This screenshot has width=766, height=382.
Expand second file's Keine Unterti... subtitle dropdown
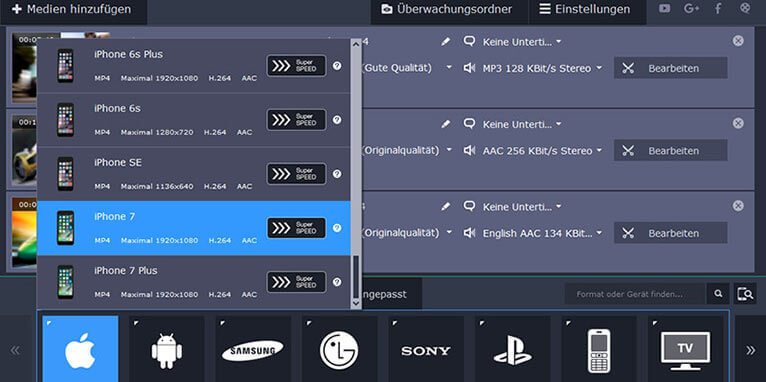tap(522, 125)
